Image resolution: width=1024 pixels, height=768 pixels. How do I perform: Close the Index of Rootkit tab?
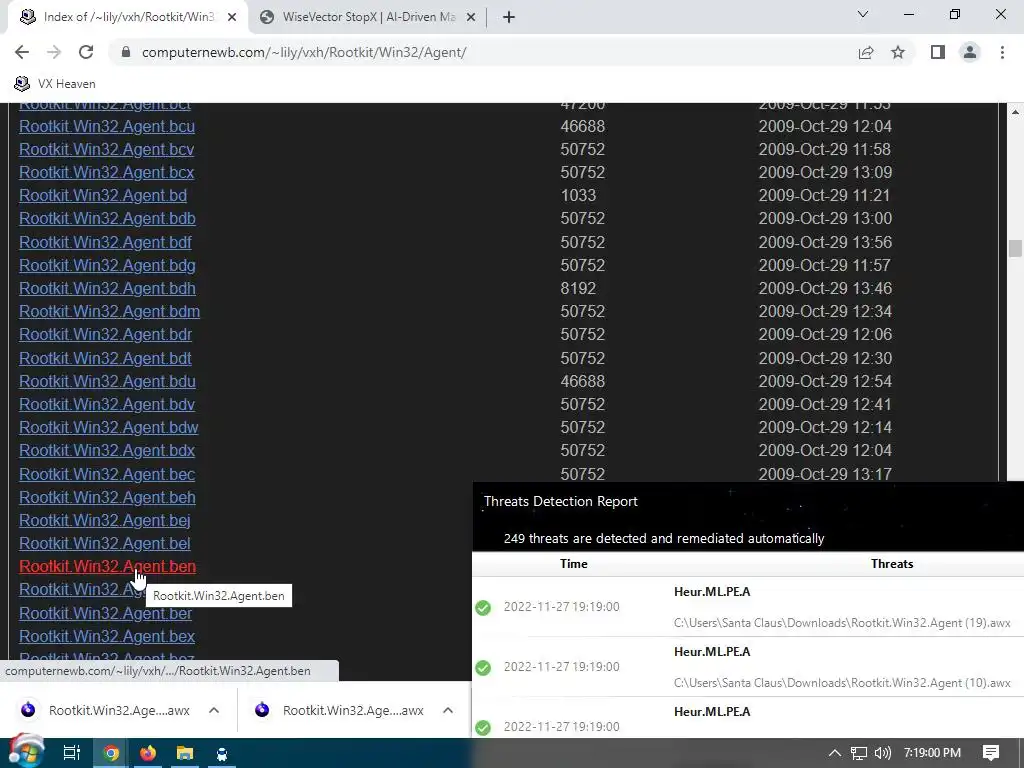[232, 18]
